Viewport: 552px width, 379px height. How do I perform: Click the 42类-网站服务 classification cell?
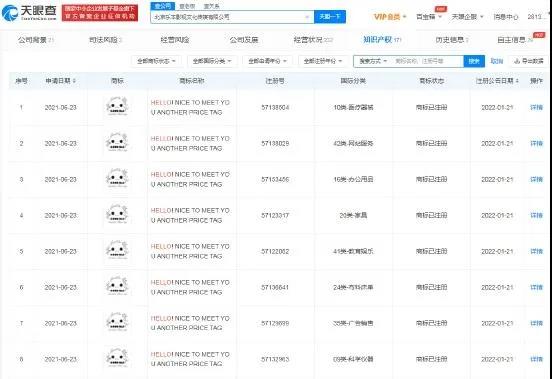[x=353, y=143]
